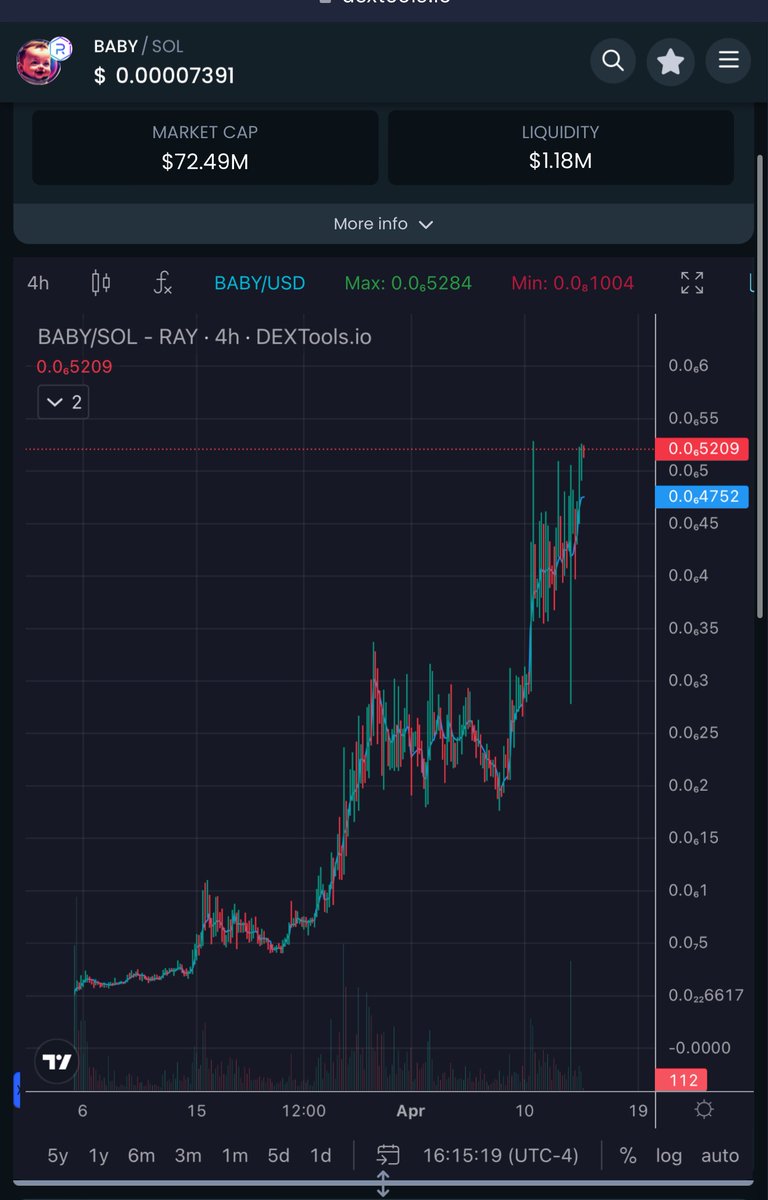Add BABY/SOL to favorites star
The width and height of the screenshot is (768, 1200).
[x=670, y=61]
